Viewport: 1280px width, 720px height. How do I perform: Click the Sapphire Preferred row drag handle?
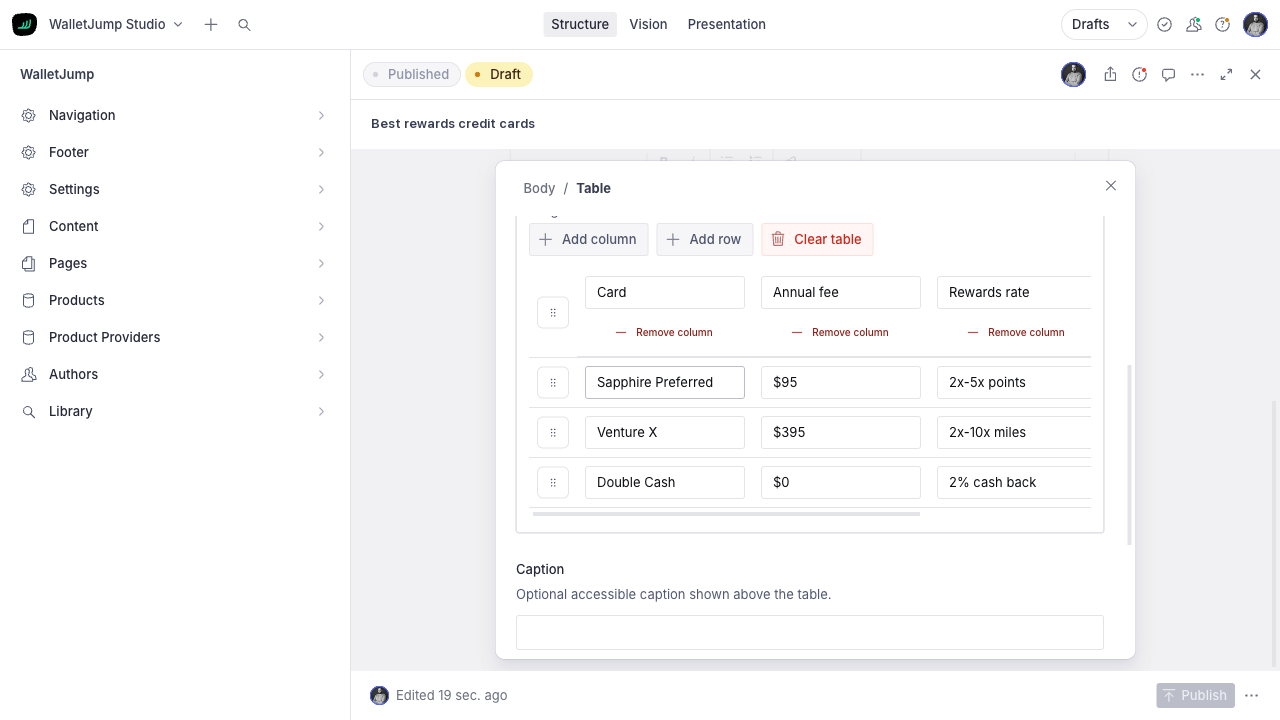pos(553,382)
